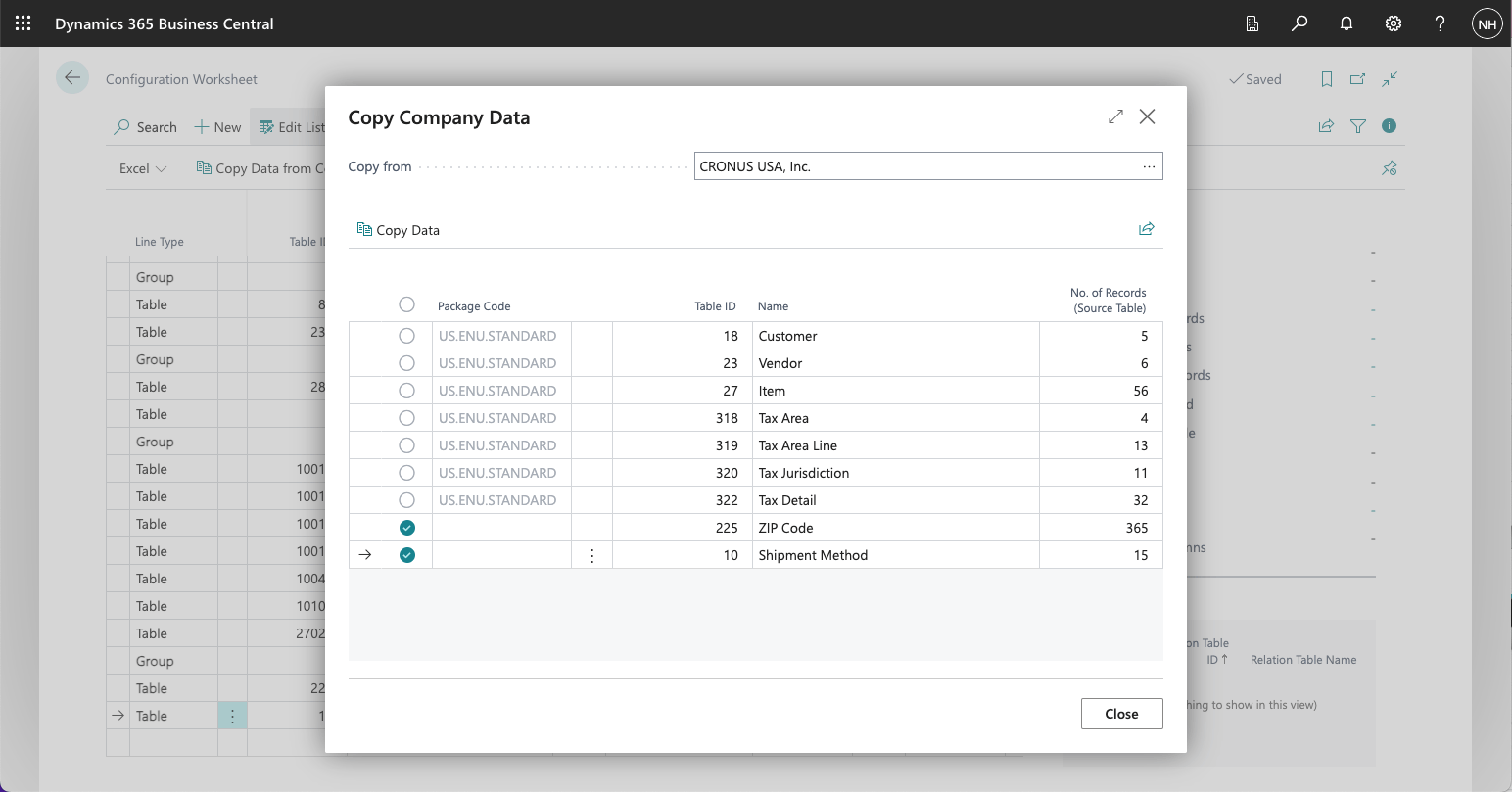Go back with the back arrow
Screen dimensions: 1512x792
click(x=72, y=78)
